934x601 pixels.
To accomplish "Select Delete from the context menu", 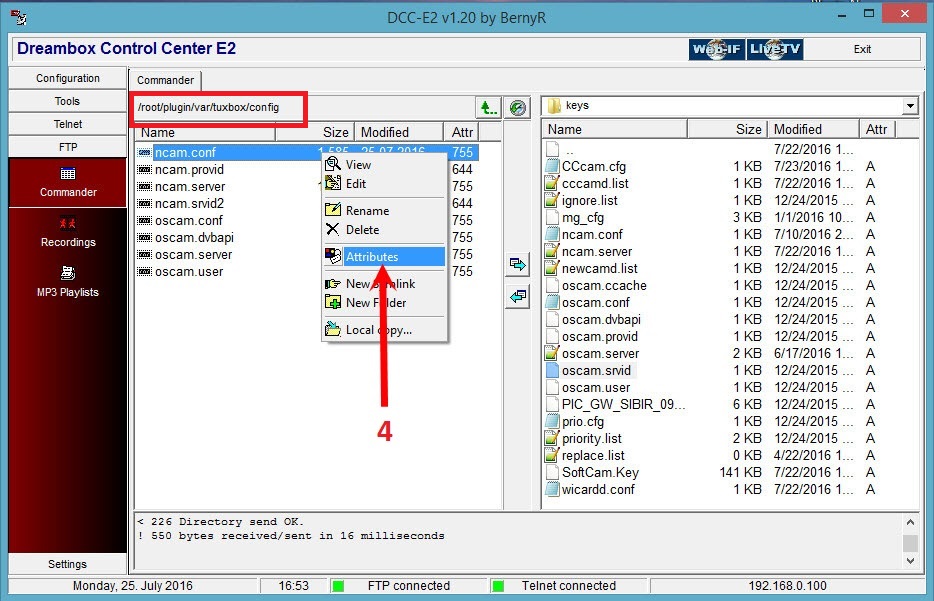I will coord(362,230).
